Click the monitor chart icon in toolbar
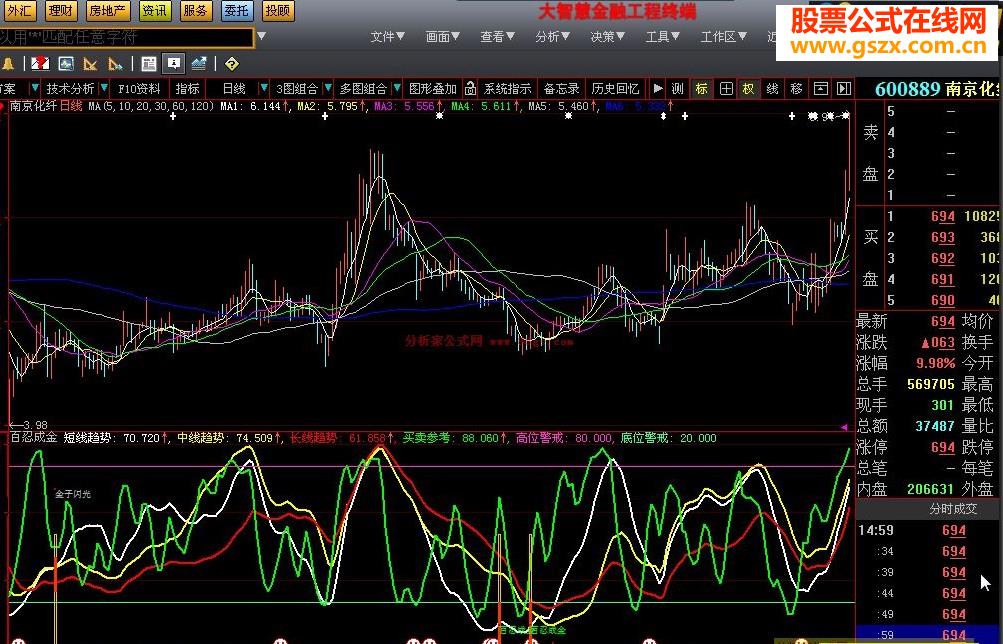Screen dimensions: 1003x644 click(x=66, y=63)
